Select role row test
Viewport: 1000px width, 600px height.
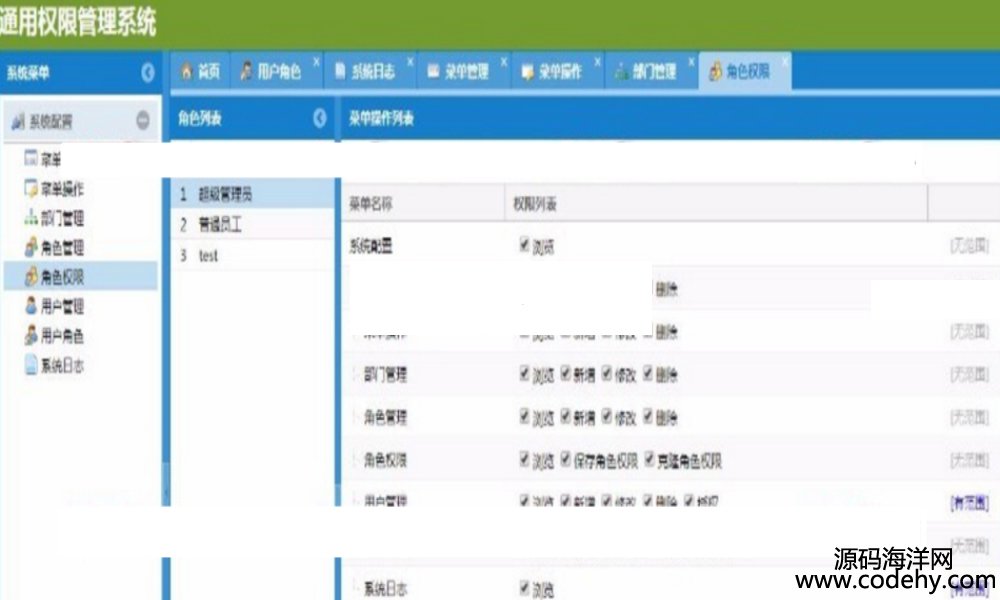[253, 256]
